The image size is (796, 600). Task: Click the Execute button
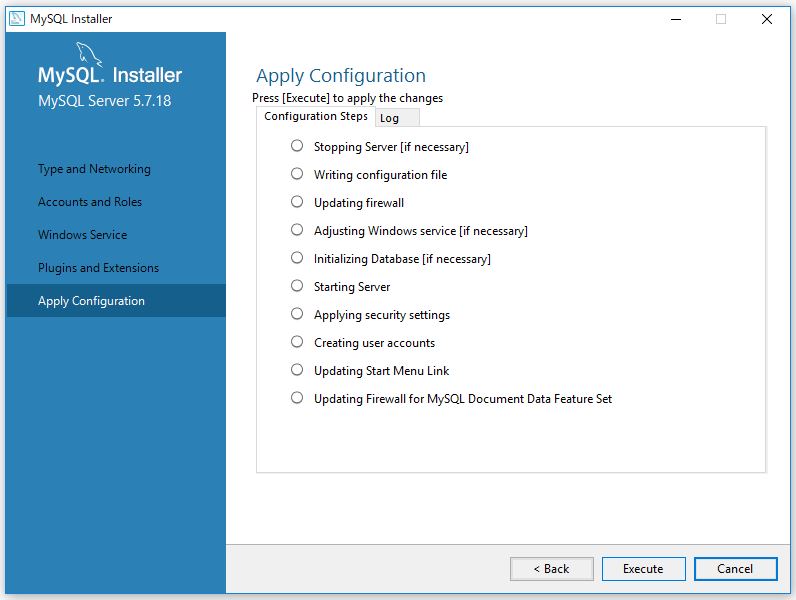point(643,569)
